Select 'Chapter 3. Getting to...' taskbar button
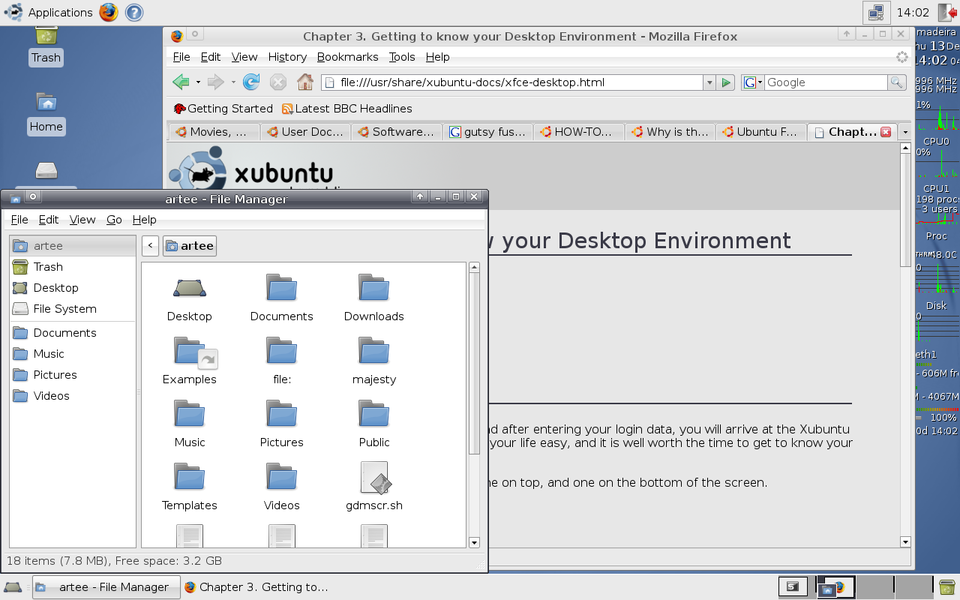Image resolution: width=960 pixels, height=600 pixels. (257, 587)
